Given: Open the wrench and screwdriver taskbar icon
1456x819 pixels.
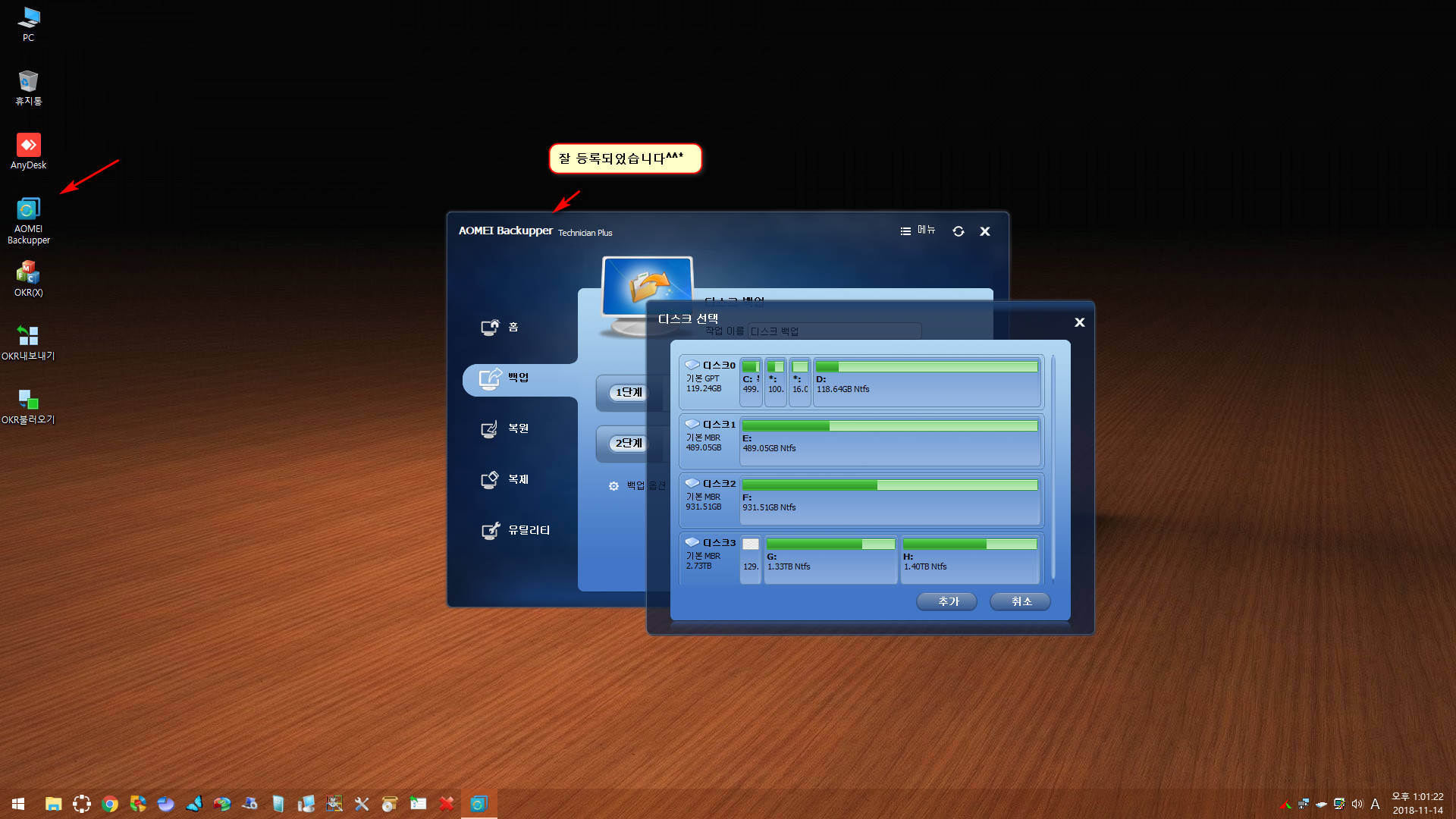Looking at the screenshot, I should coord(362,804).
